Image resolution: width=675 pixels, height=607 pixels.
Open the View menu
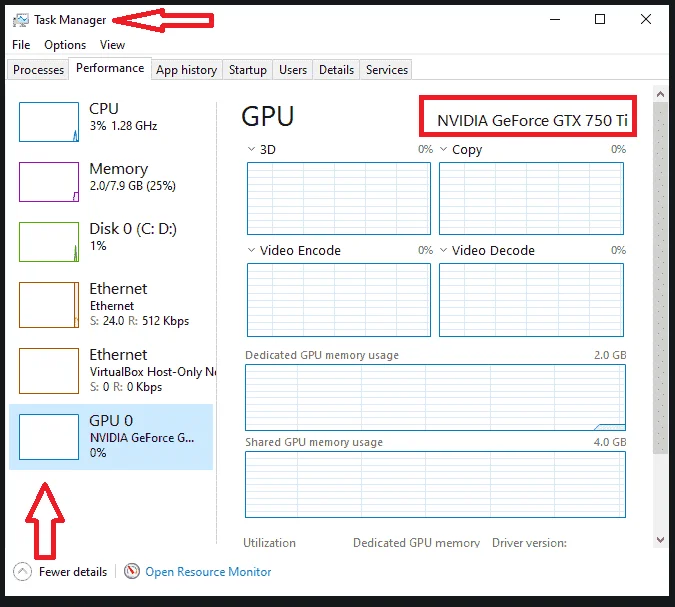pyautogui.click(x=112, y=45)
